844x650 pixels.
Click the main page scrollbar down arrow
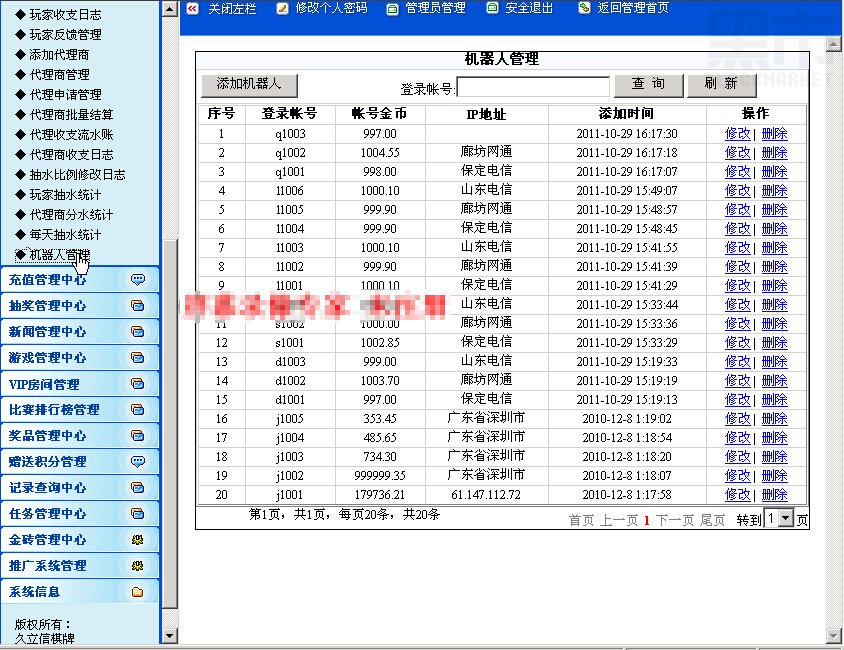pyautogui.click(x=834, y=636)
